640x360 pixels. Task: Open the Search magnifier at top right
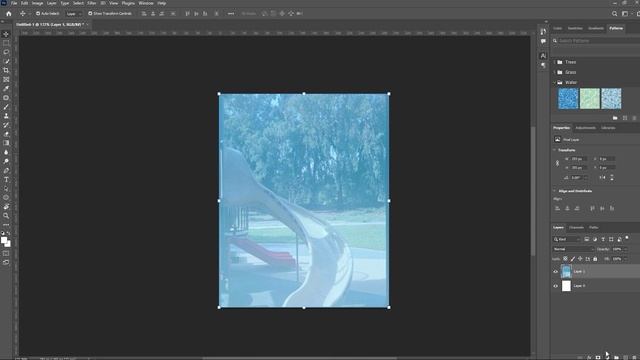[x=614, y=13]
